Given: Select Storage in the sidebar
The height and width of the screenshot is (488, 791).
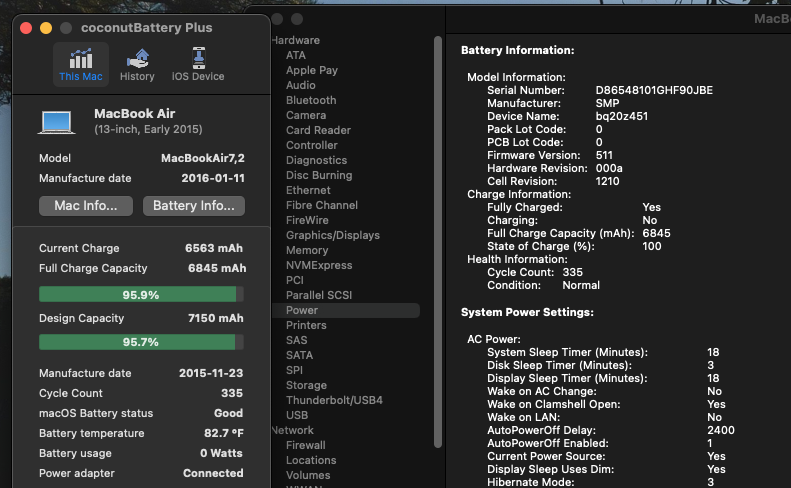Looking at the screenshot, I should (x=306, y=385).
